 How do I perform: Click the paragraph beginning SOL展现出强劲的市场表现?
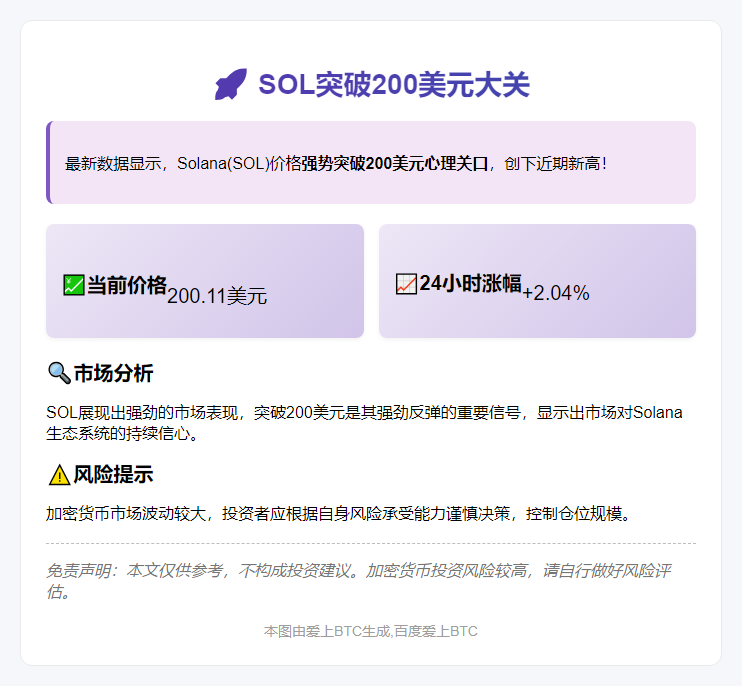(x=364, y=423)
